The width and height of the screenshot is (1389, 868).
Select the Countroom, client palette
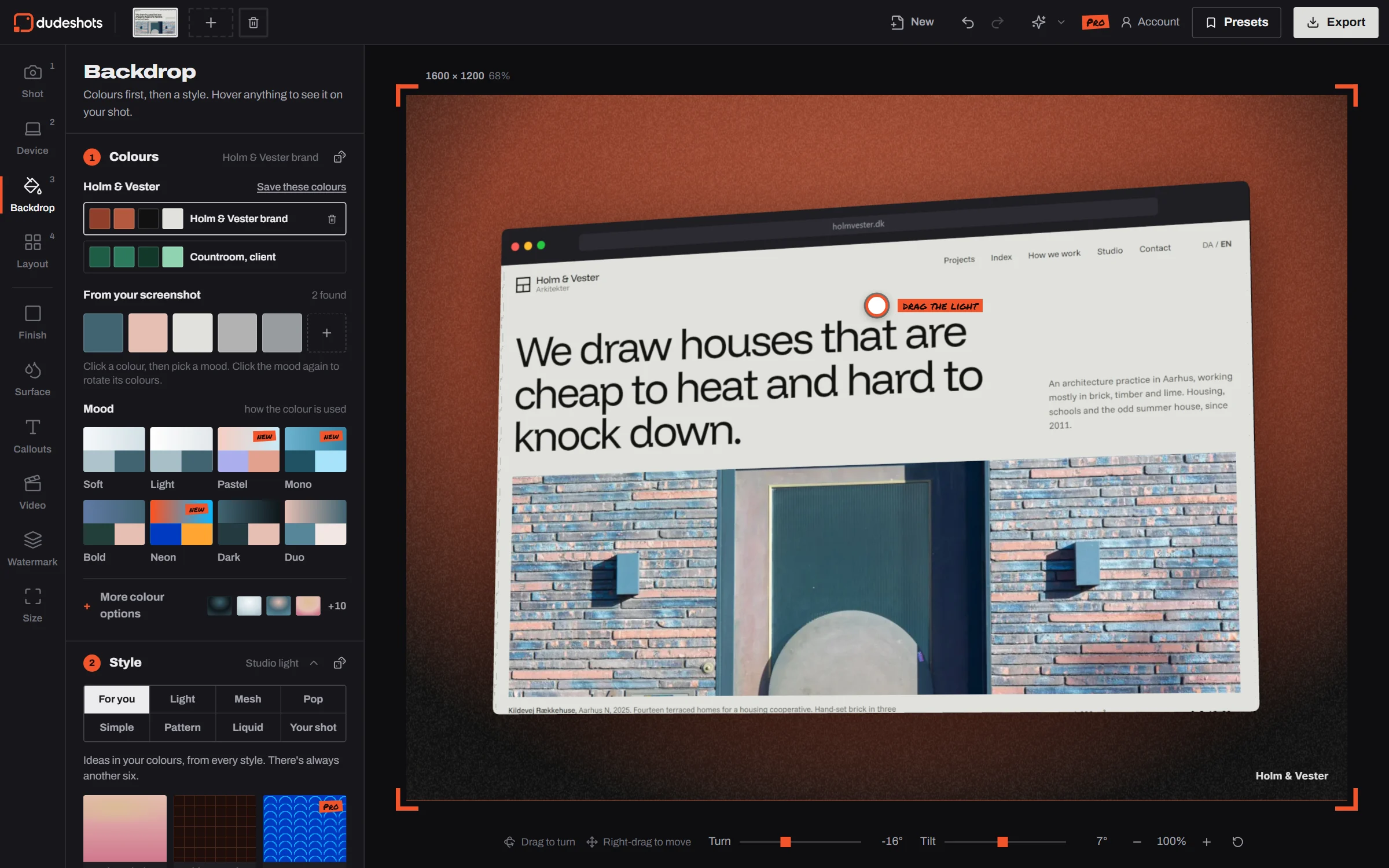click(x=215, y=257)
